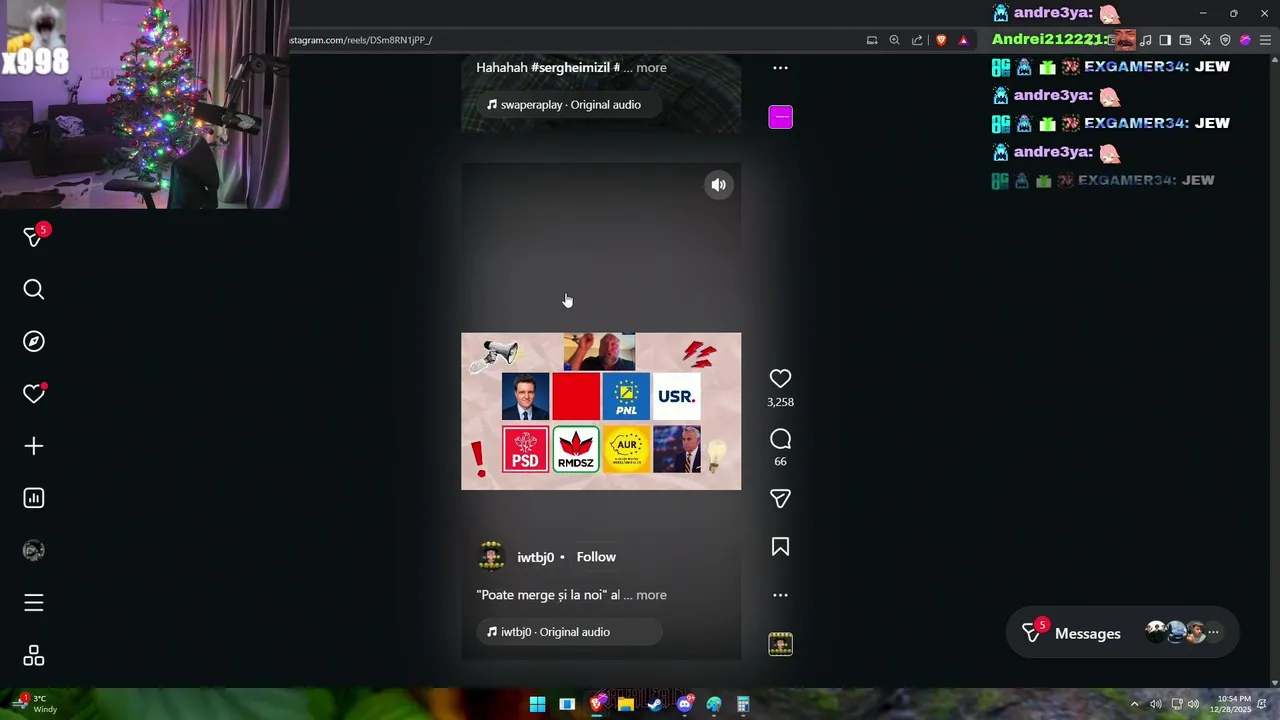
Task: Expand sergheimizil caption with more
Action: [651, 68]
